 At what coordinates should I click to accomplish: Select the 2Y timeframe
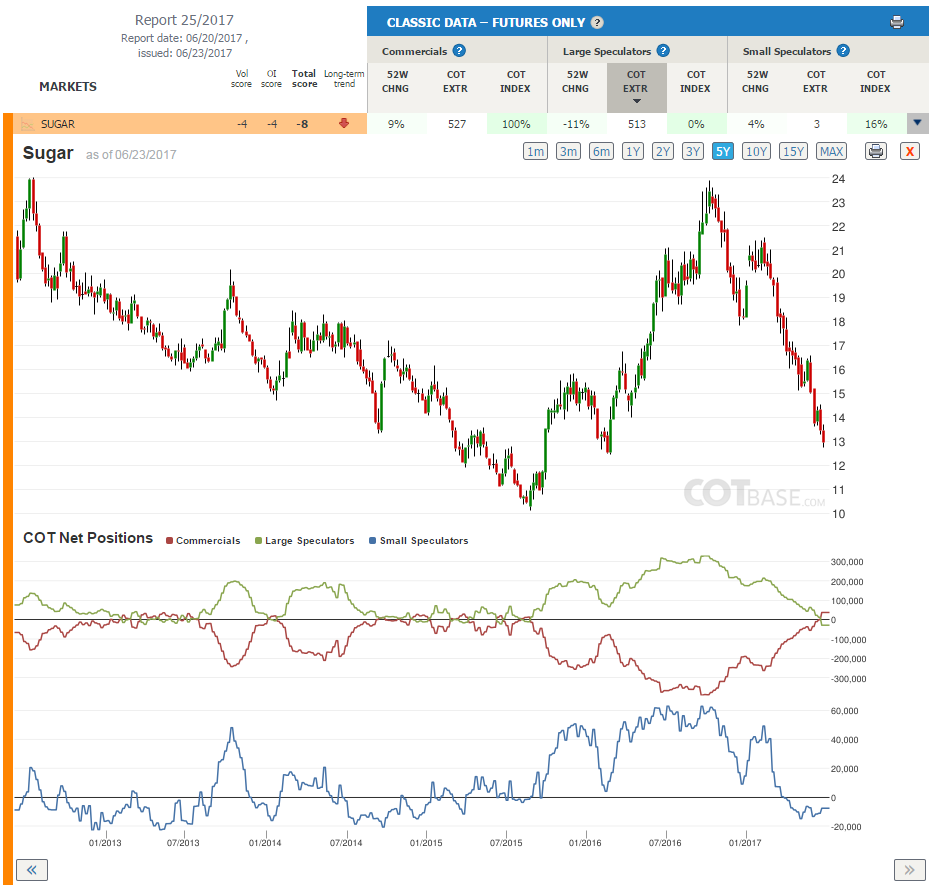pyautogui.click(x=663, y=151)
